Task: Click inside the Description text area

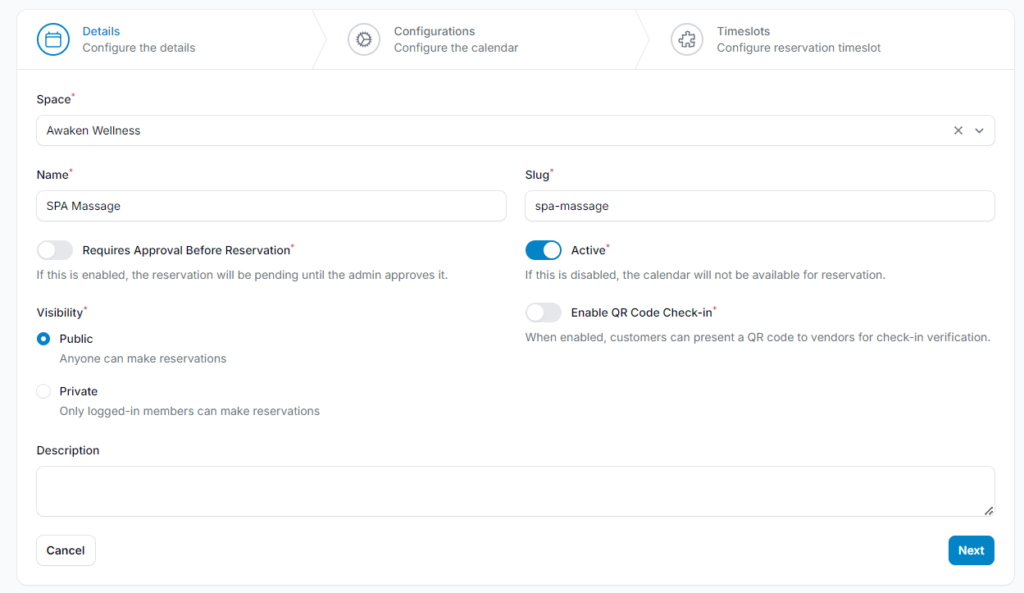Action: pyautogui.click(x=515, y=491)
